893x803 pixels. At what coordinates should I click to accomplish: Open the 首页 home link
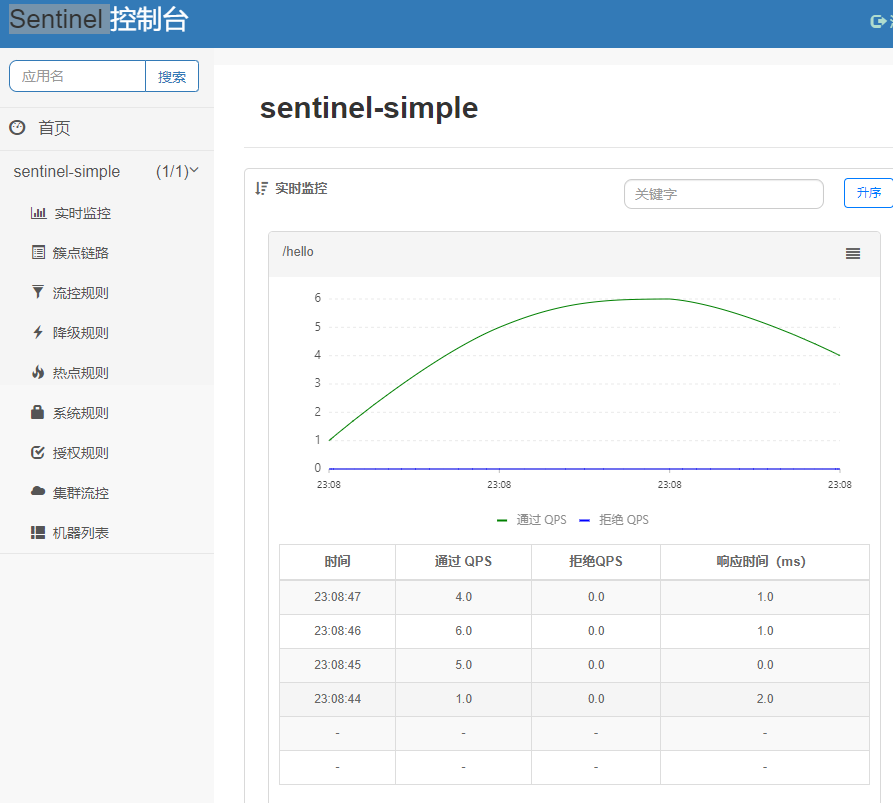(54, 128)
